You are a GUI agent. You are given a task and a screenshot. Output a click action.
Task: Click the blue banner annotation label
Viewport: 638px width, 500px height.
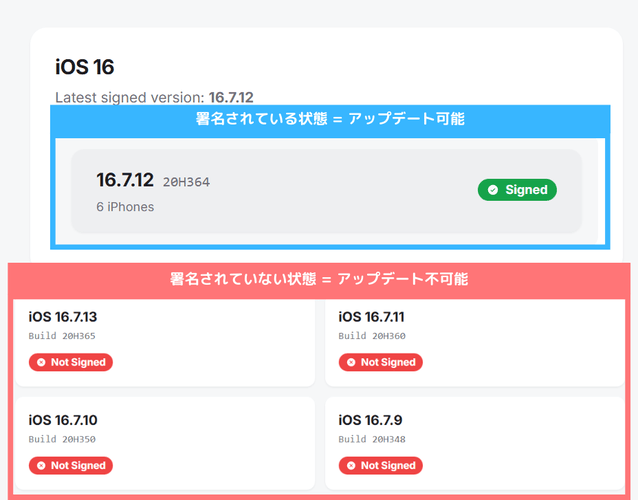(x=330, y=118)
